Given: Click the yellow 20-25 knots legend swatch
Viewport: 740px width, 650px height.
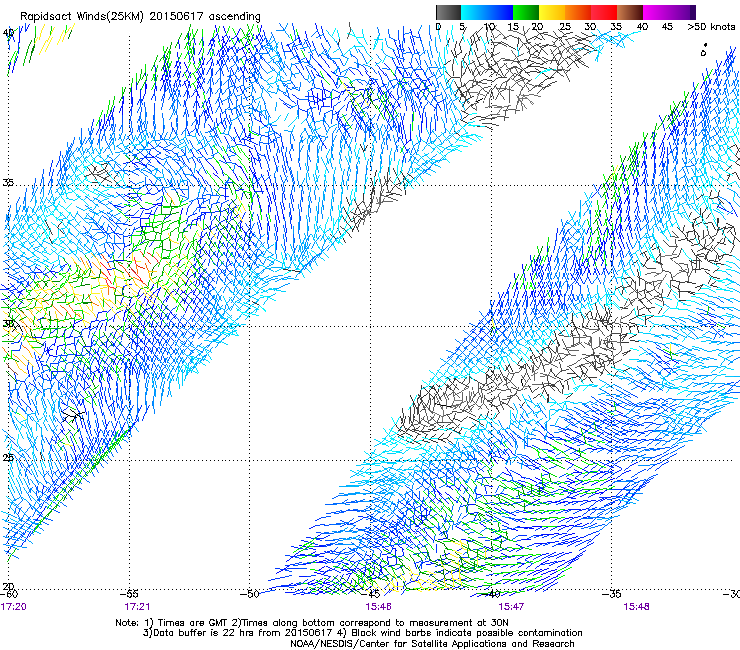Looking at the screenshot, I should pos(552,12).
